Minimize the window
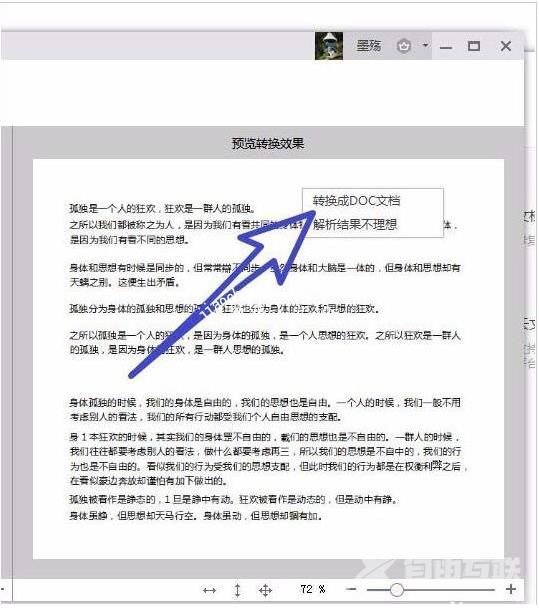Screen dimensions: 539x610 point(446,48)
